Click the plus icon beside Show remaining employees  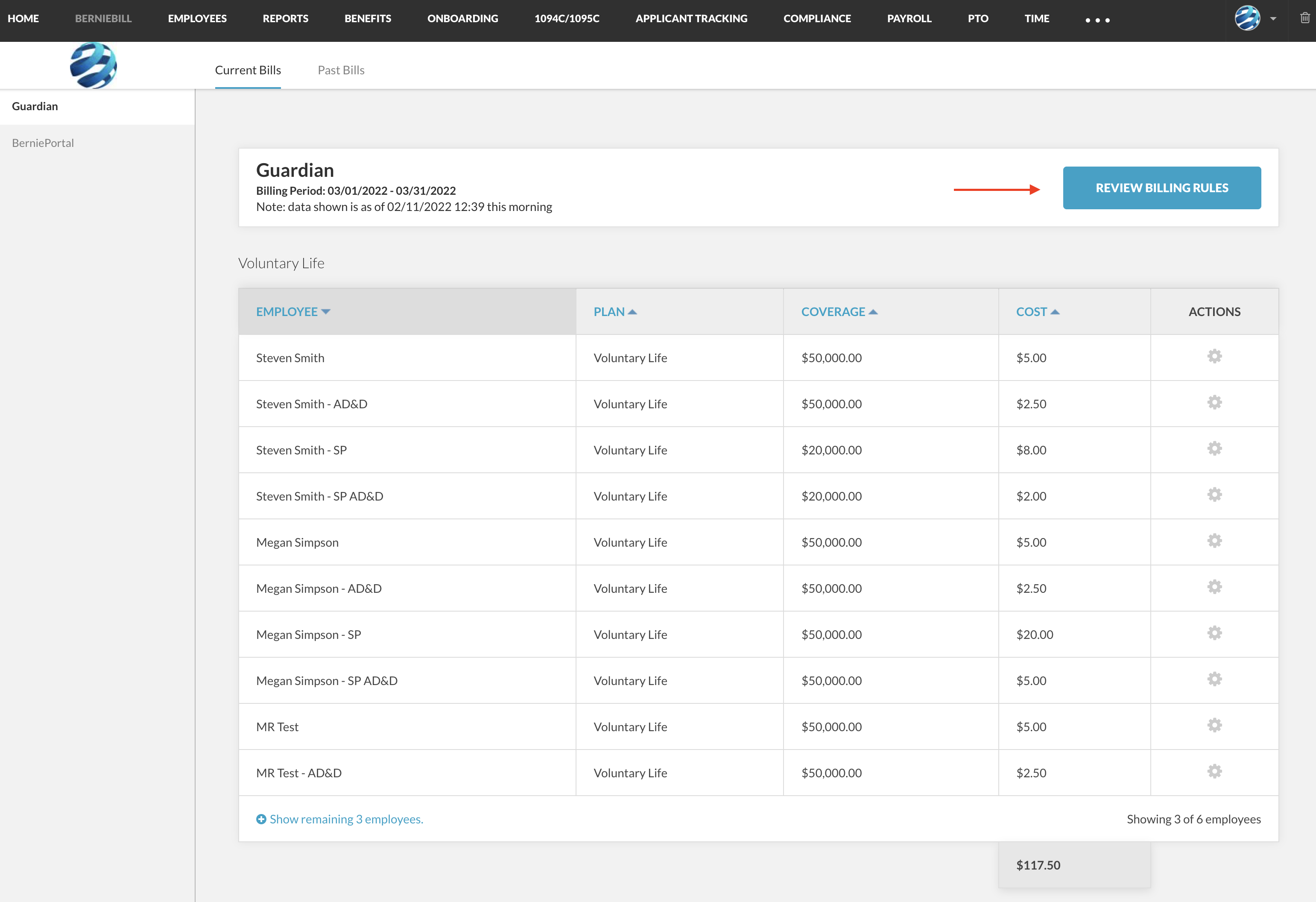pos(261,819)
